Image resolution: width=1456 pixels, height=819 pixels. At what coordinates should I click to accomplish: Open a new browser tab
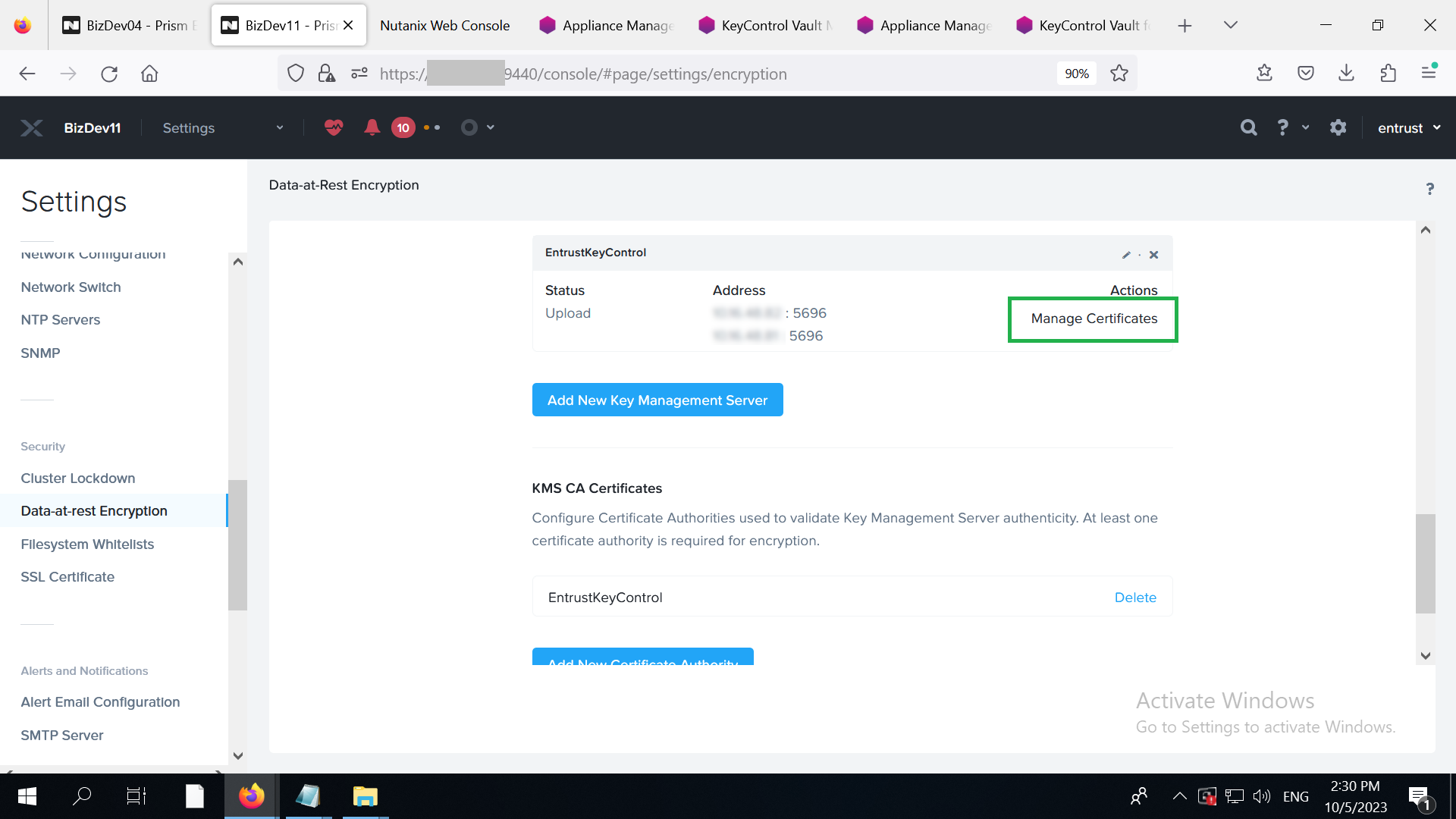tap(1185, 26)
